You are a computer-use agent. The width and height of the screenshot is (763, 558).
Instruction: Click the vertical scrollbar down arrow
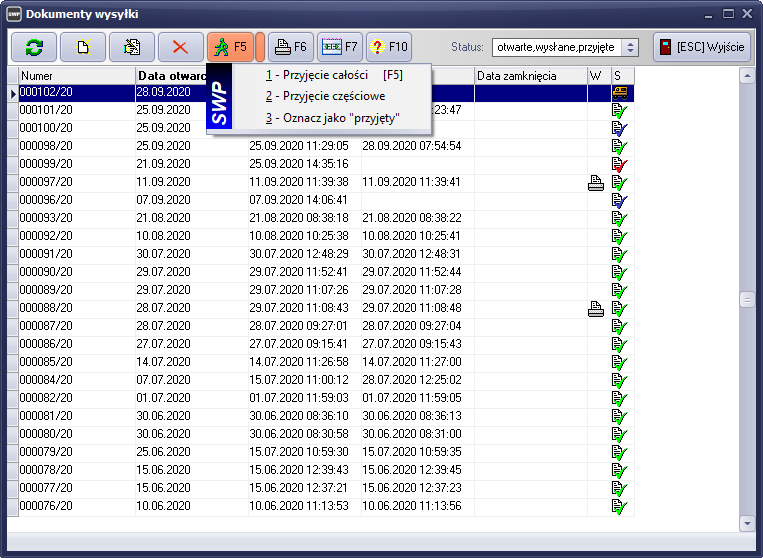[746, 523]
